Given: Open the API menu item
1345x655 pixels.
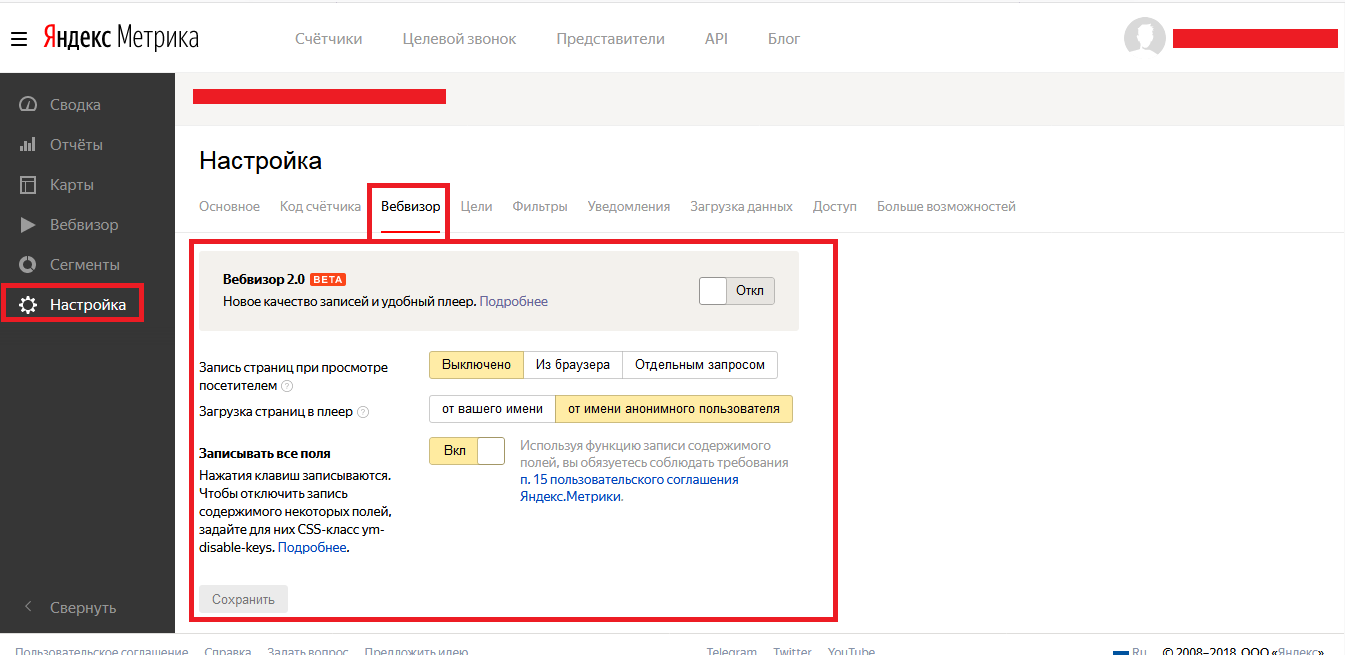Looking at the screenshot, I should pos(716,39).
